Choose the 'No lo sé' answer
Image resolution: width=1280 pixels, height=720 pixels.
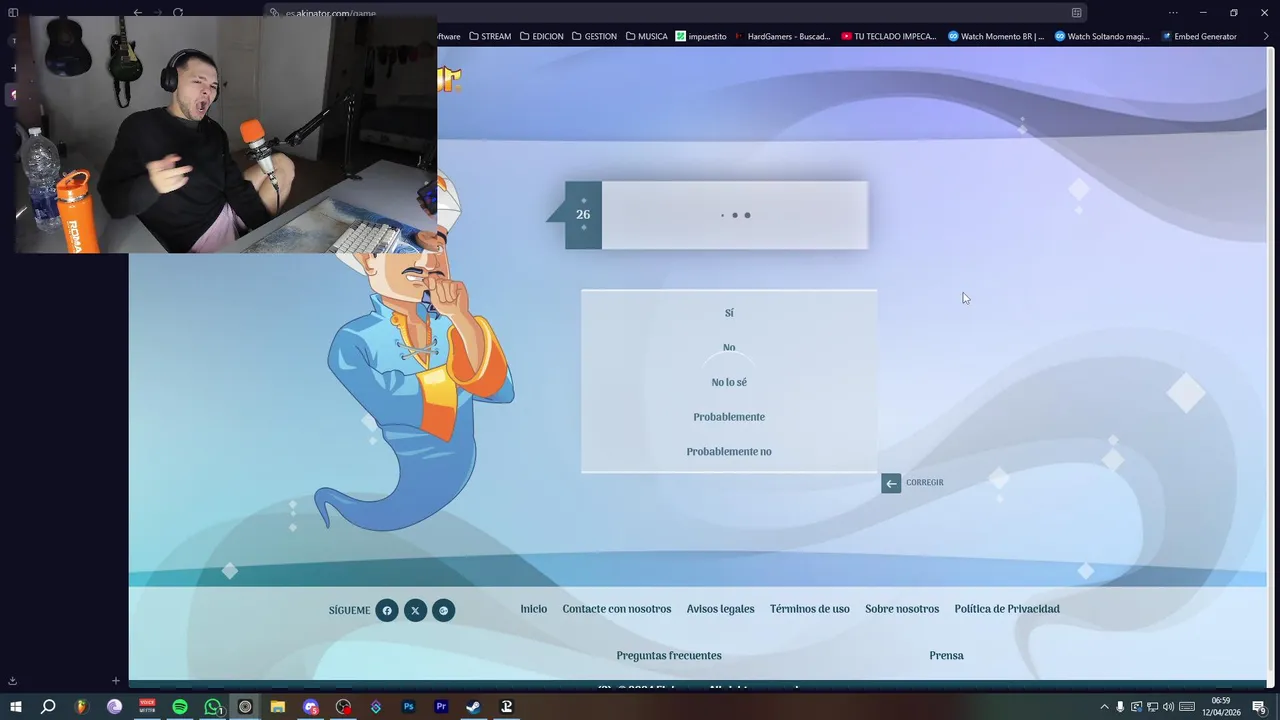point(729,382)
